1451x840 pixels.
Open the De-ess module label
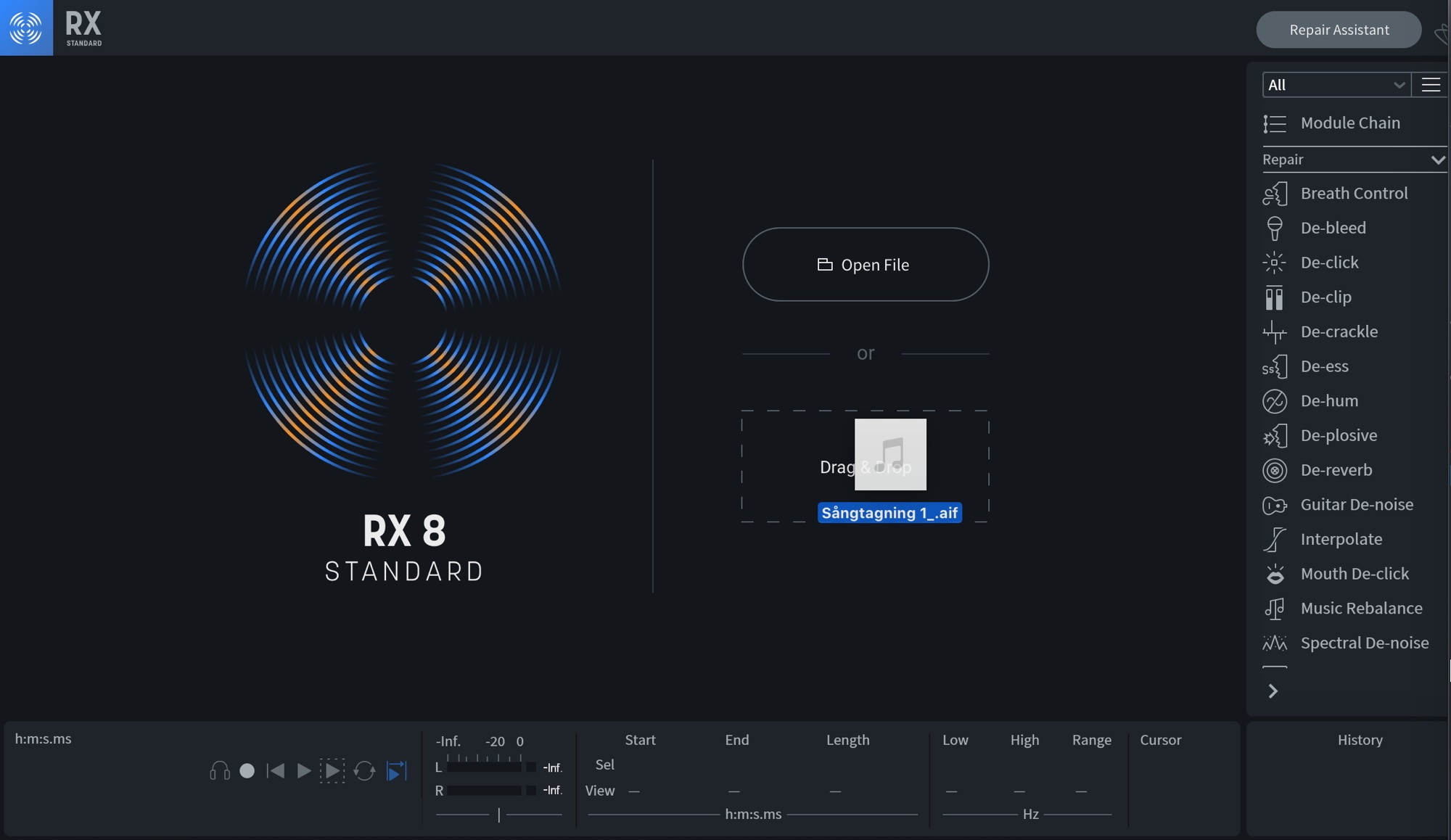click(1325, 366)
